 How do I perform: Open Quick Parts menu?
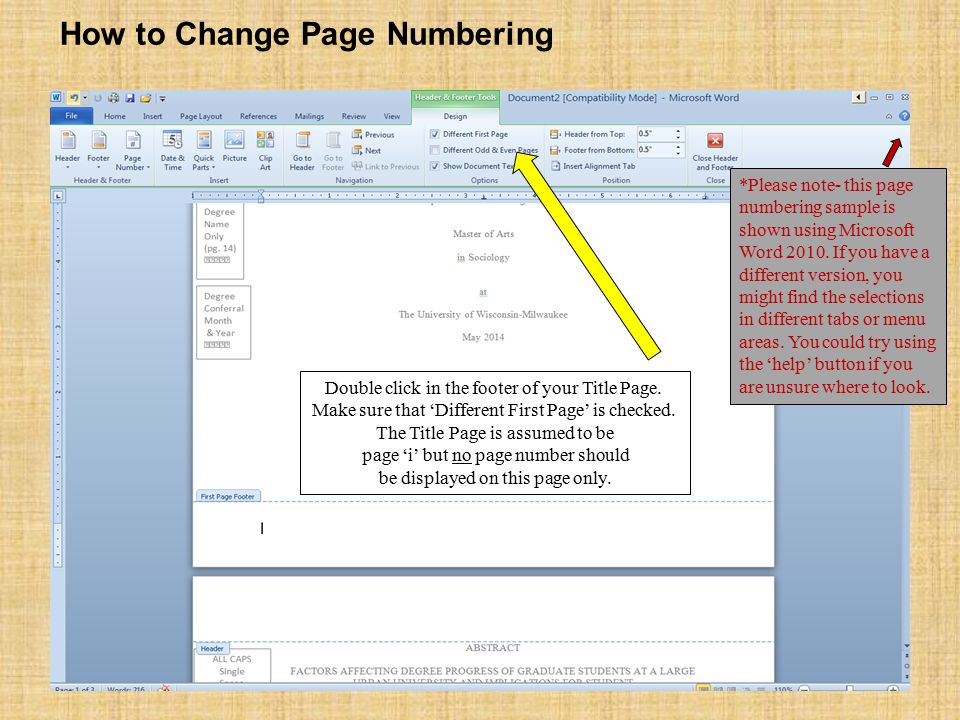pos(203,150)
